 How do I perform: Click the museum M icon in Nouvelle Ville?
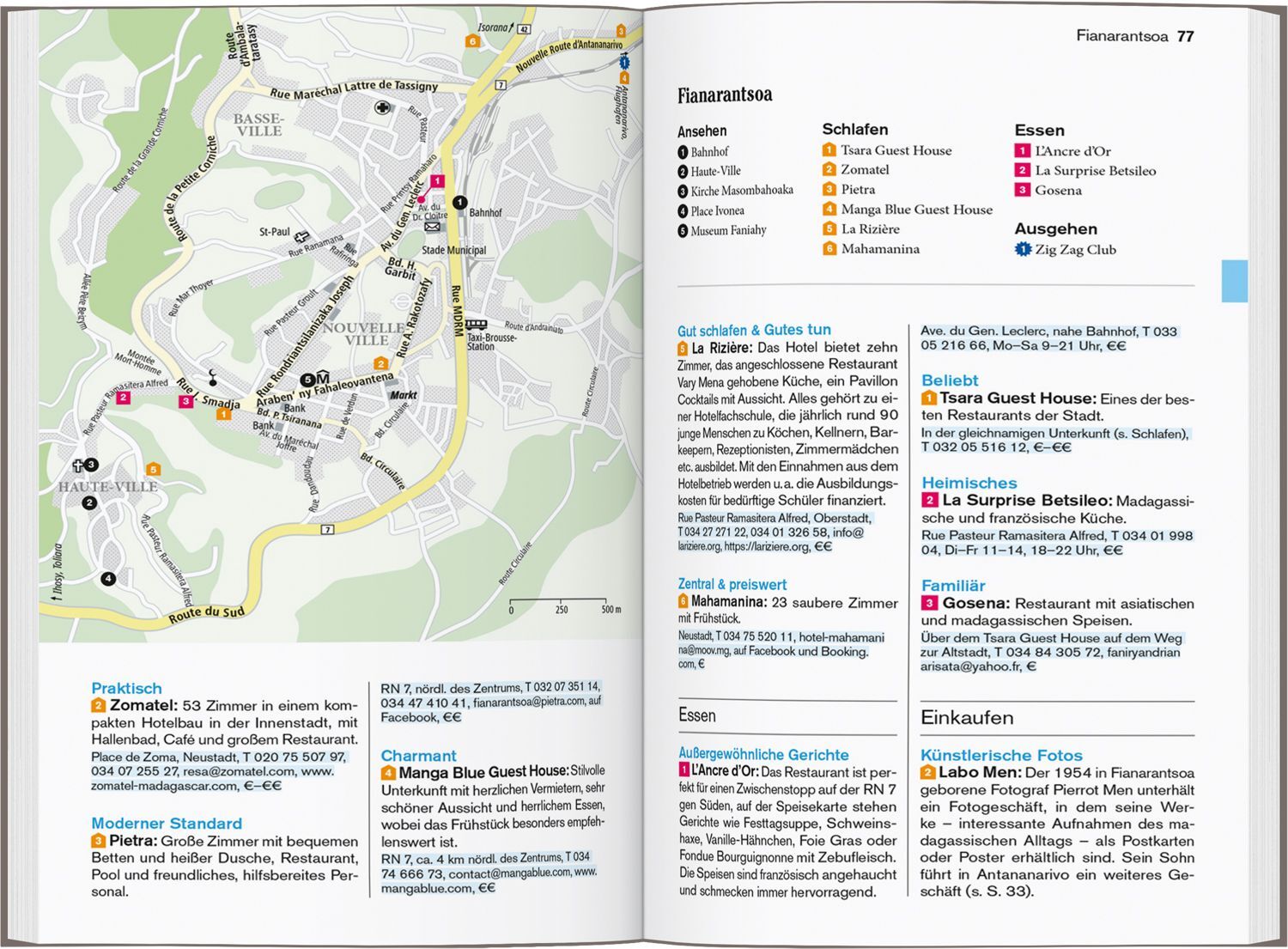click(x=323, y=379)
